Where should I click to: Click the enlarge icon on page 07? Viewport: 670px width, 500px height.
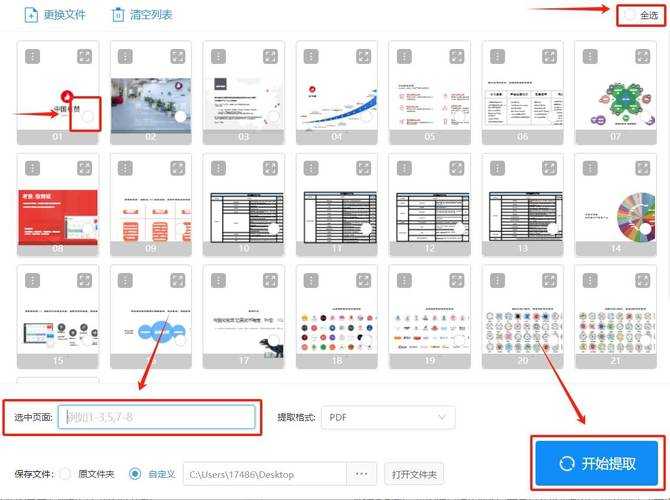coord(643,56)
